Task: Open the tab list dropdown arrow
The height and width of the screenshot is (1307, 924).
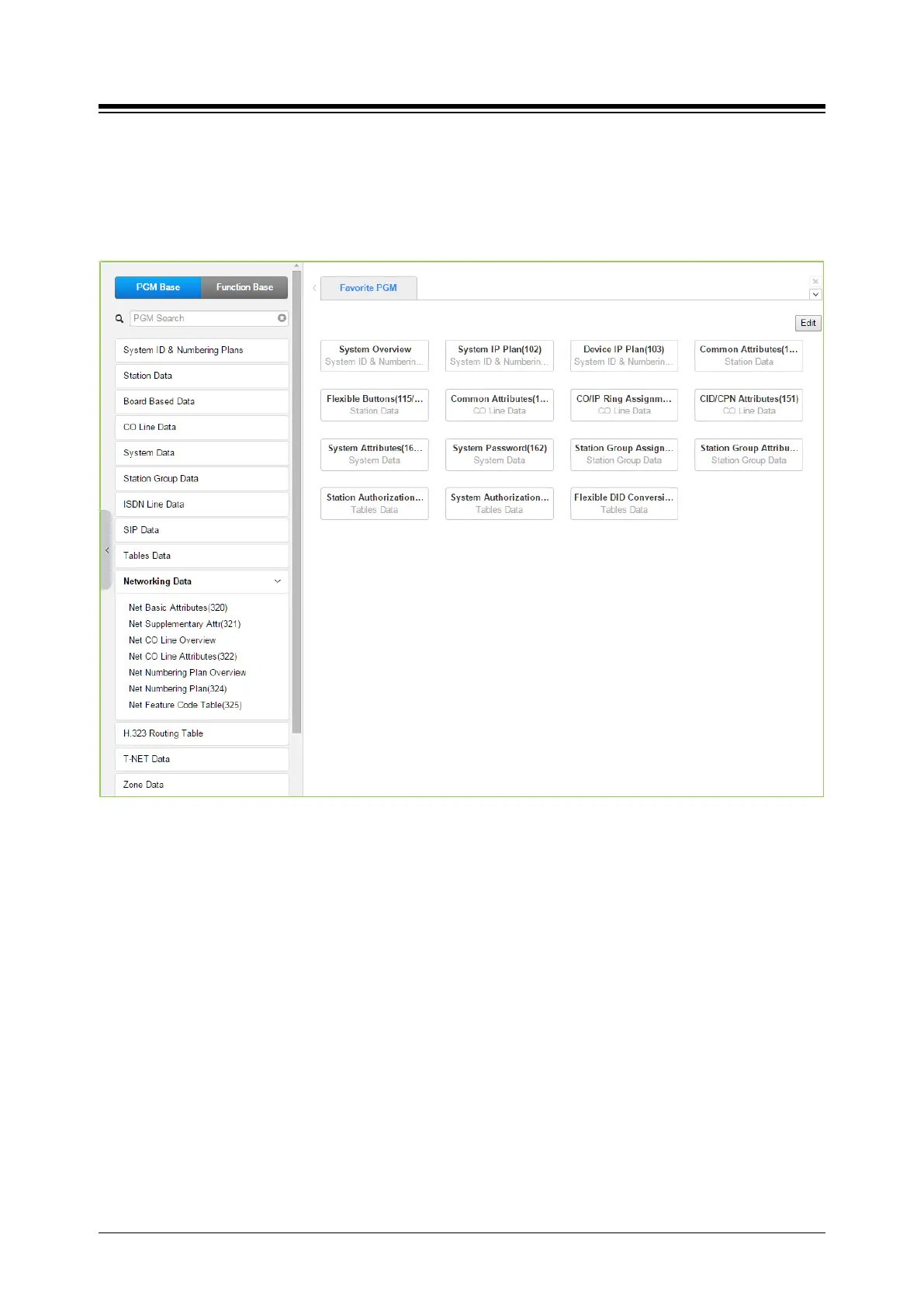Action: pyautogui.click(x=815, y=295)
